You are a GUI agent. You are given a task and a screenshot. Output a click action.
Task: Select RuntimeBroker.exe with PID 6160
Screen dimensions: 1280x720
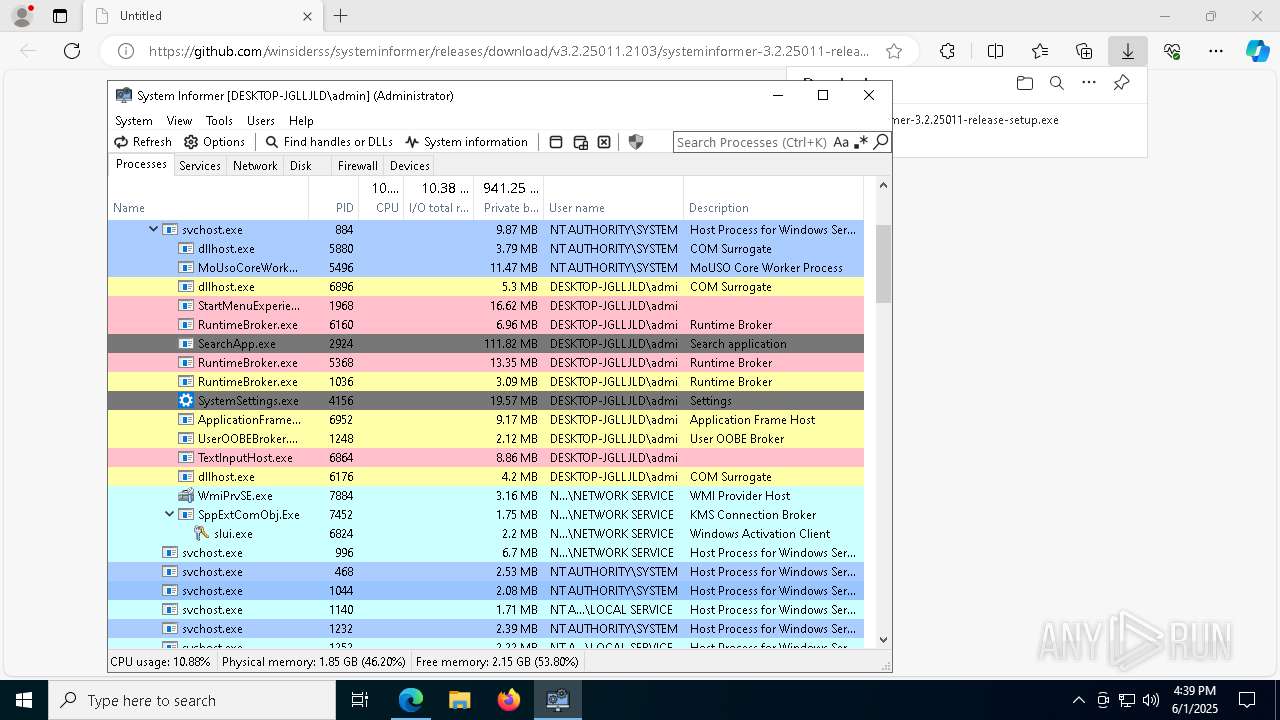[486, 324]
